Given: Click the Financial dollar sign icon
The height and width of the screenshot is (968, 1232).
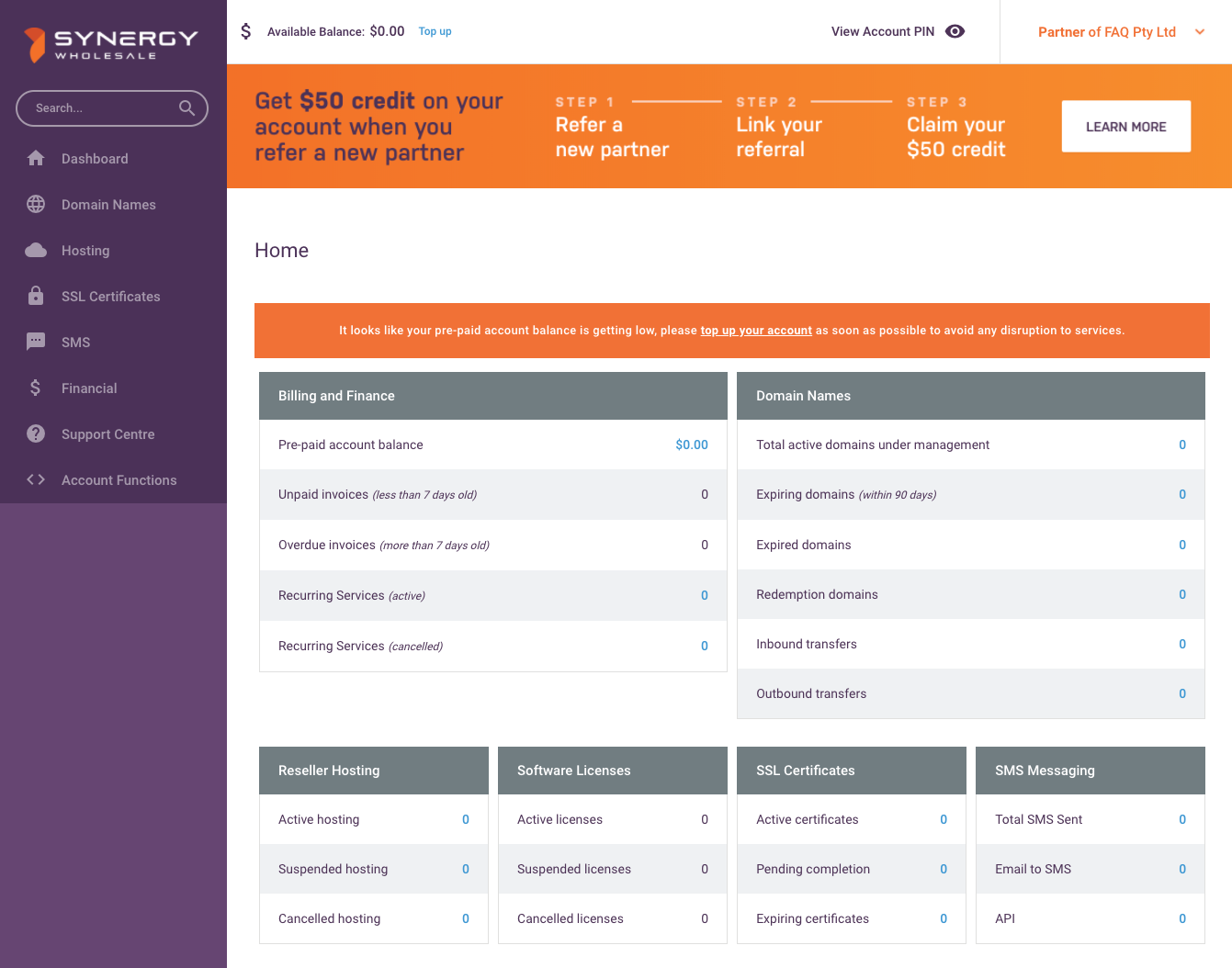Looking at the screenshot, I should pyautogui.click(x=36, y=388).
